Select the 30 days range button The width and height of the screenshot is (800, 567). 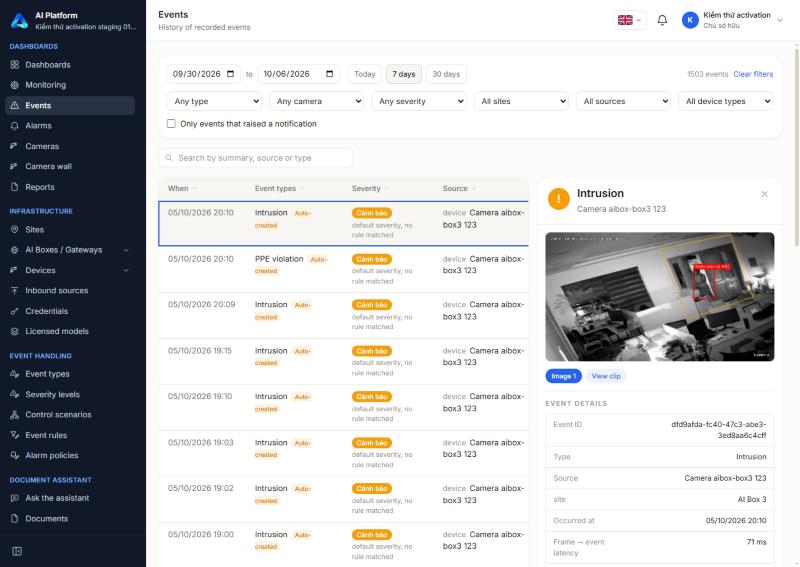click(446, 74)
